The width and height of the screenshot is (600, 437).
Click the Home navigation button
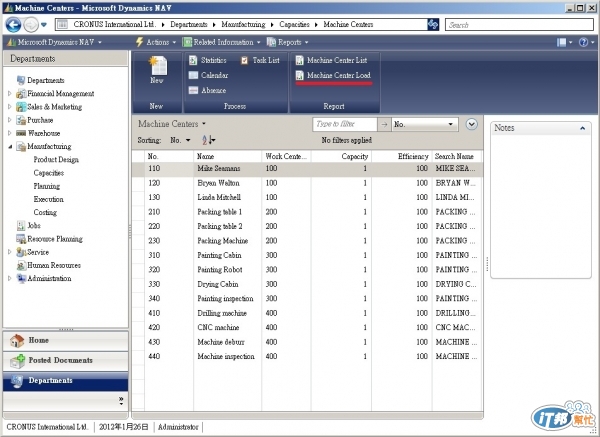click(66, 341)
